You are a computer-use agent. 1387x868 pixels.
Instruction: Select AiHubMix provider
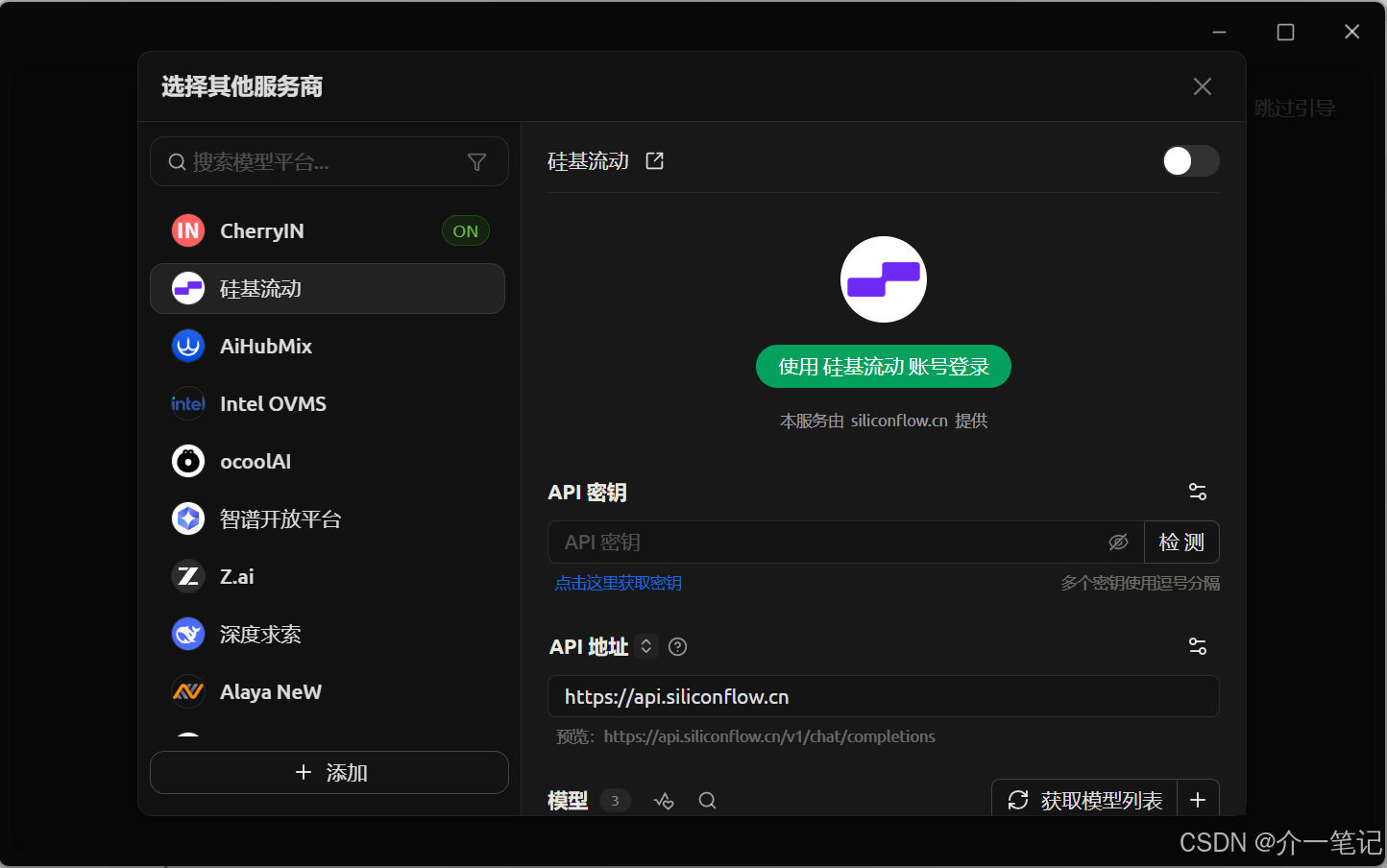pyautogui.click(x=328, y=346)
